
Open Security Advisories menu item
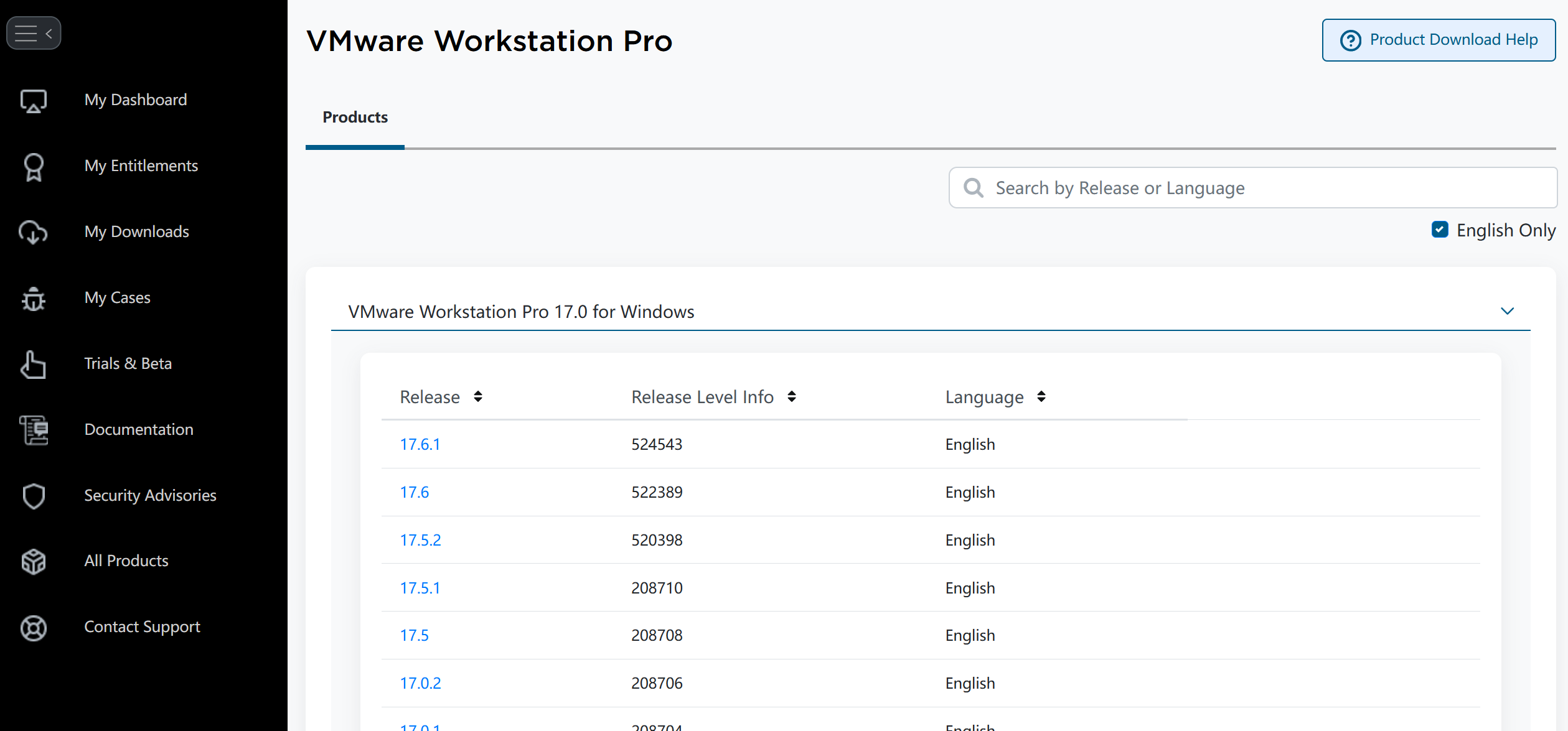[x=151, y=495]
